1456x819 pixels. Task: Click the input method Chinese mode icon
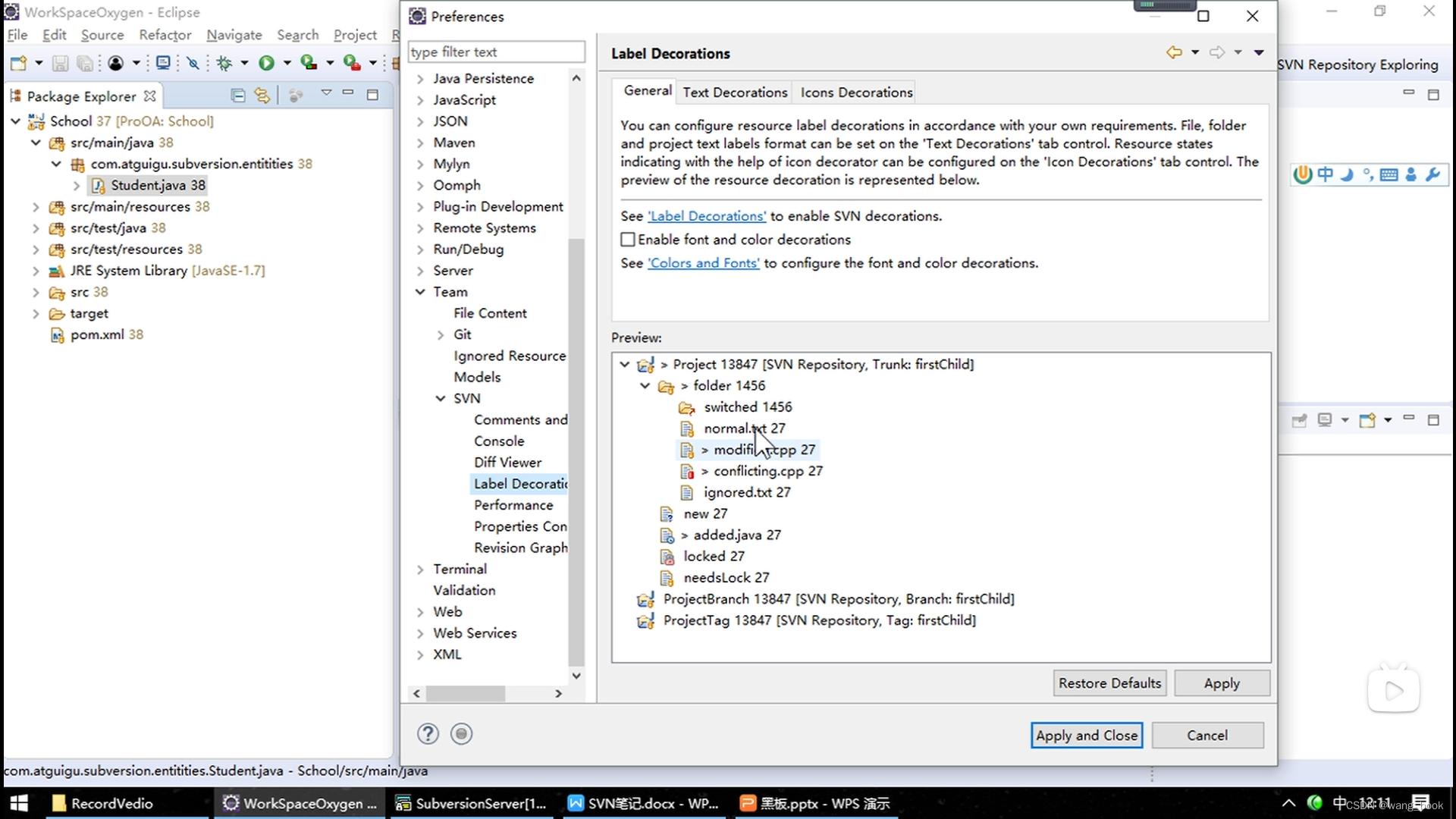(1325, 174)
